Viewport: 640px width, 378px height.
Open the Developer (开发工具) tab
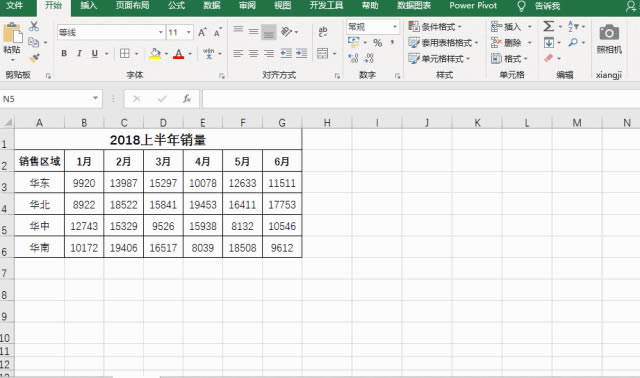point(327,6)
